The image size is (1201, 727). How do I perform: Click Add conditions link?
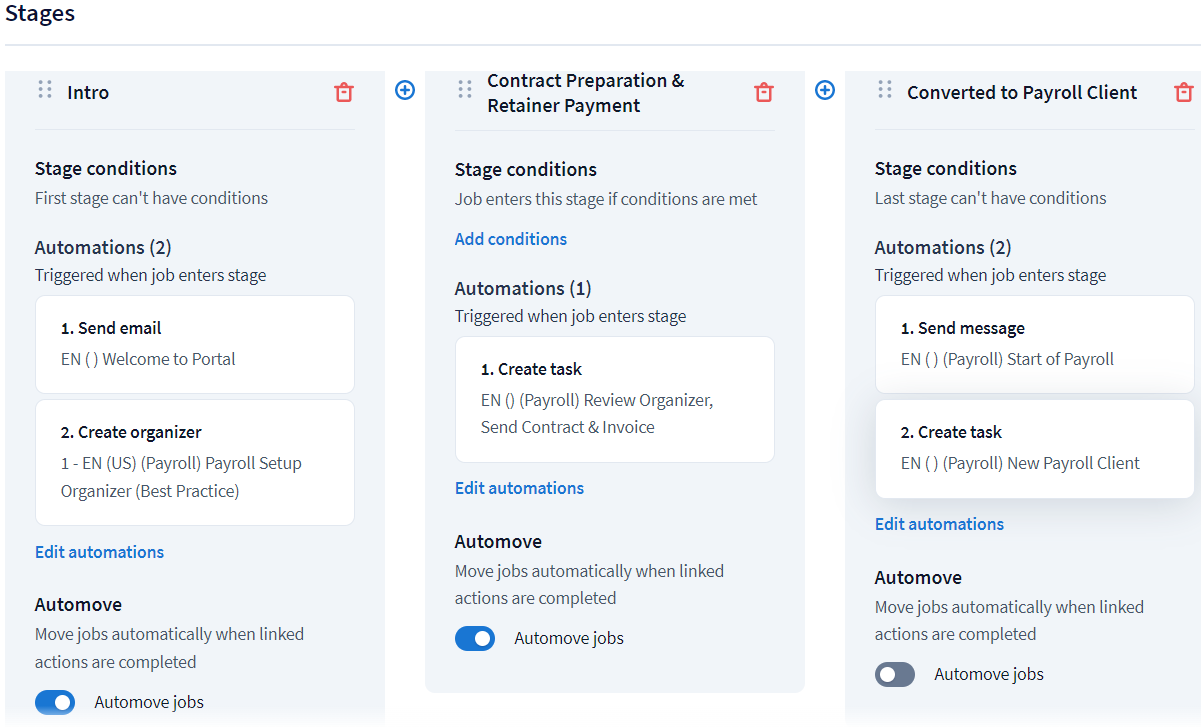pos(510,239)
